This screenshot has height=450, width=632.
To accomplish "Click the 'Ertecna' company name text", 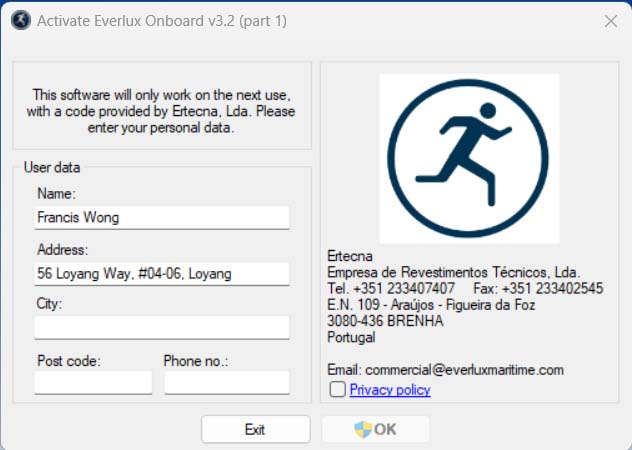I will [x=350, y=256].
